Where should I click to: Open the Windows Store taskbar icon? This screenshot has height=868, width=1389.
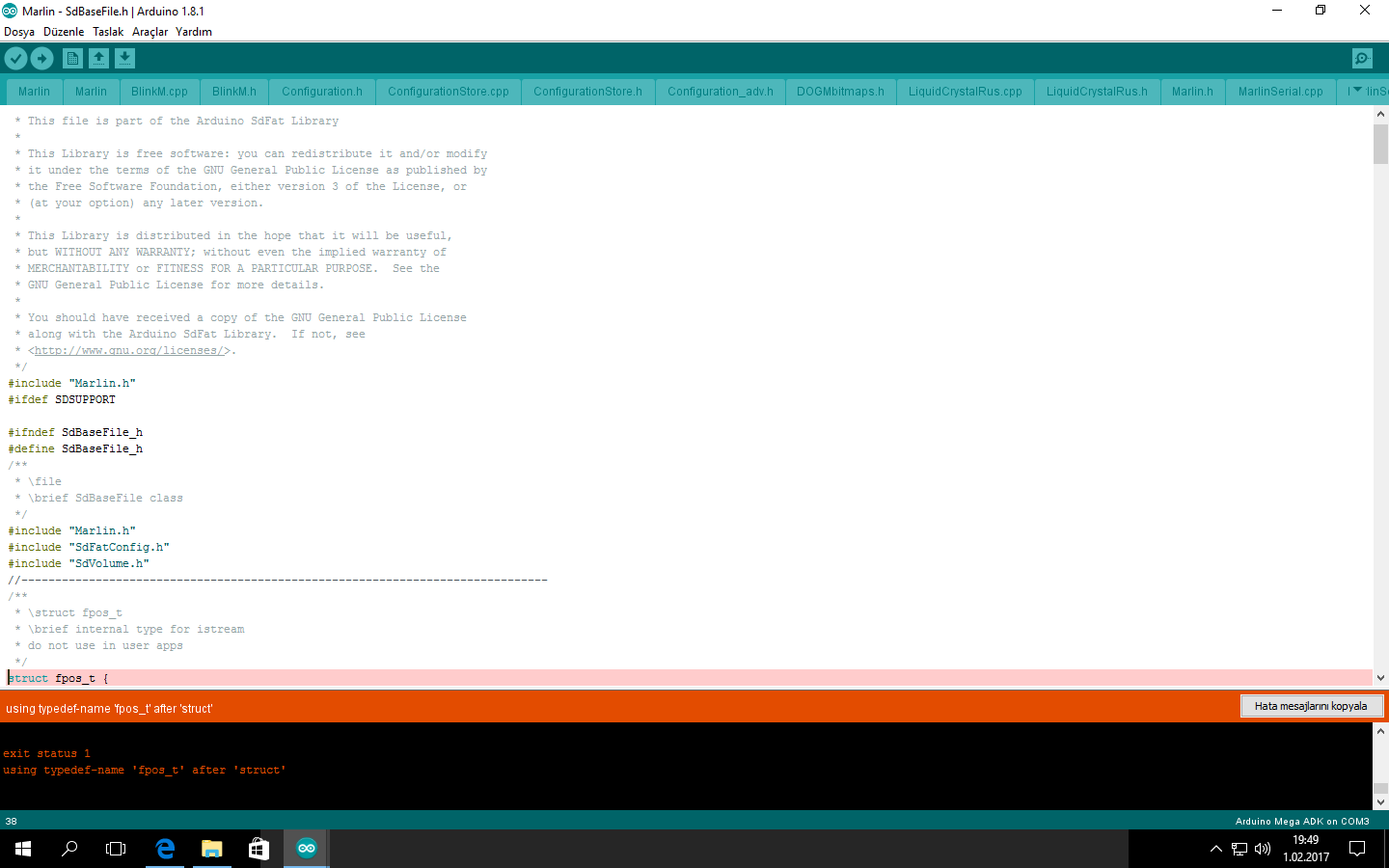click(x=259, y=849)
